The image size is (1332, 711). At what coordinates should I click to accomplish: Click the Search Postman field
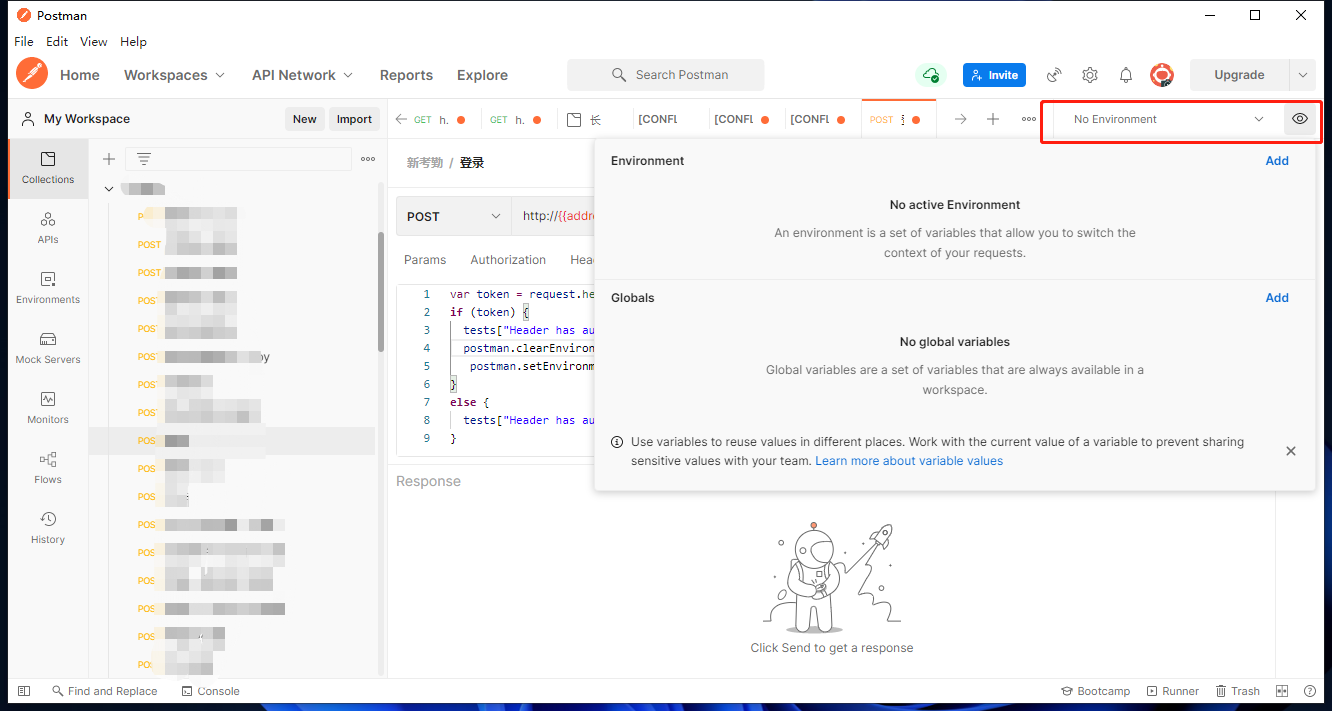click(x=665, y=74)
